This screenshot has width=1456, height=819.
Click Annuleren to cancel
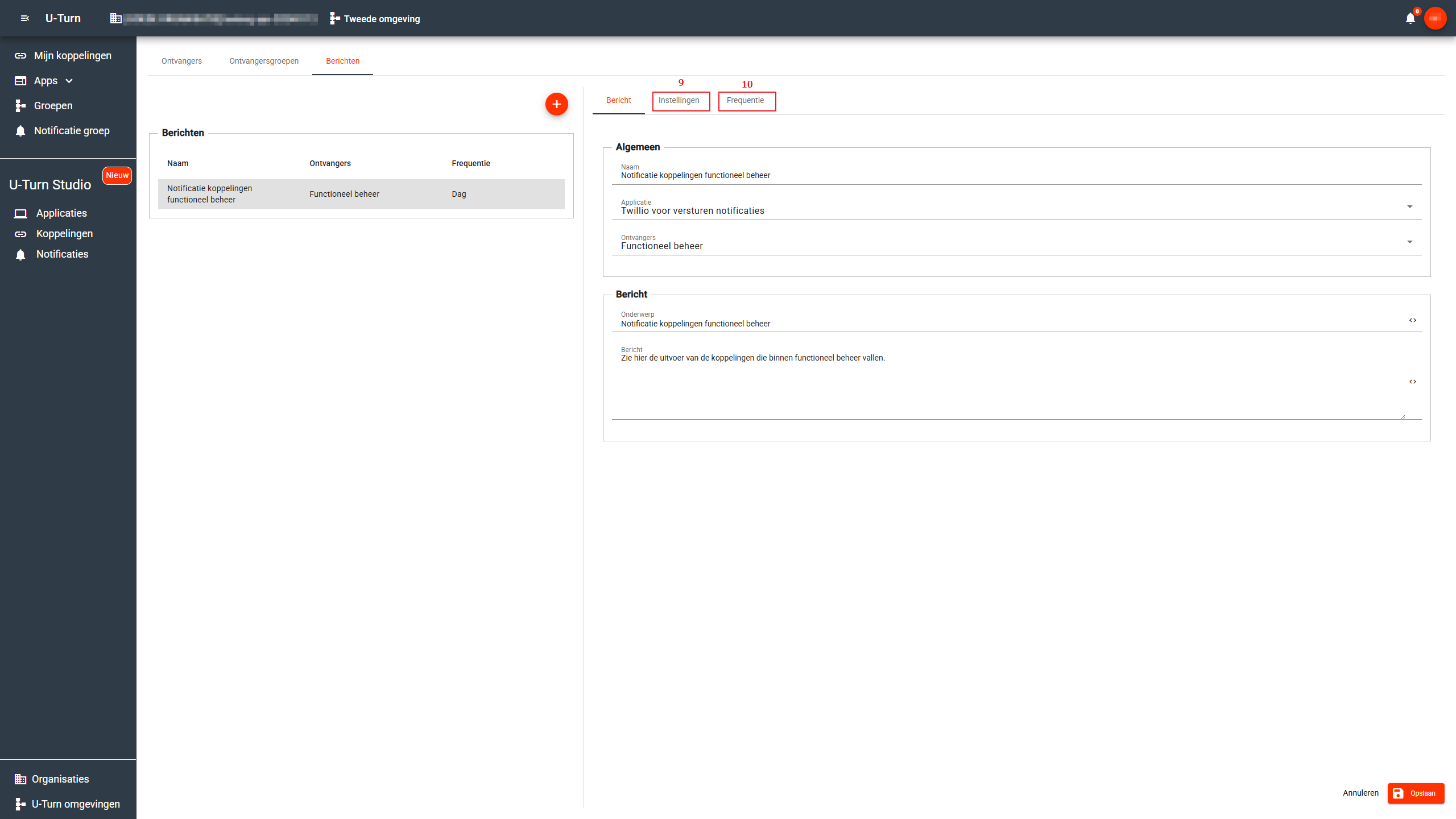(x=1360, y=793)
